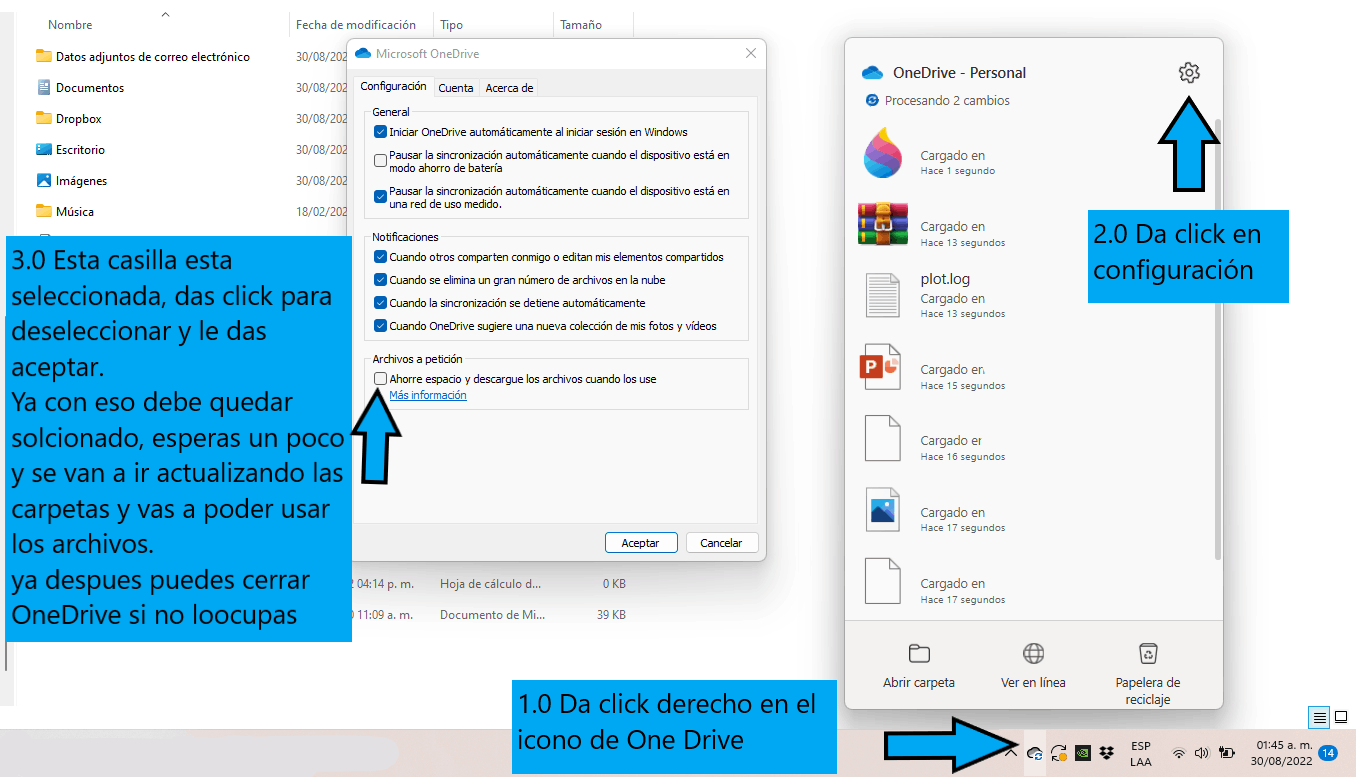This screenshot has width=1356, height=777.
Task: Click the sync tray icon with orange dot
Action: tap(1059, 753)
